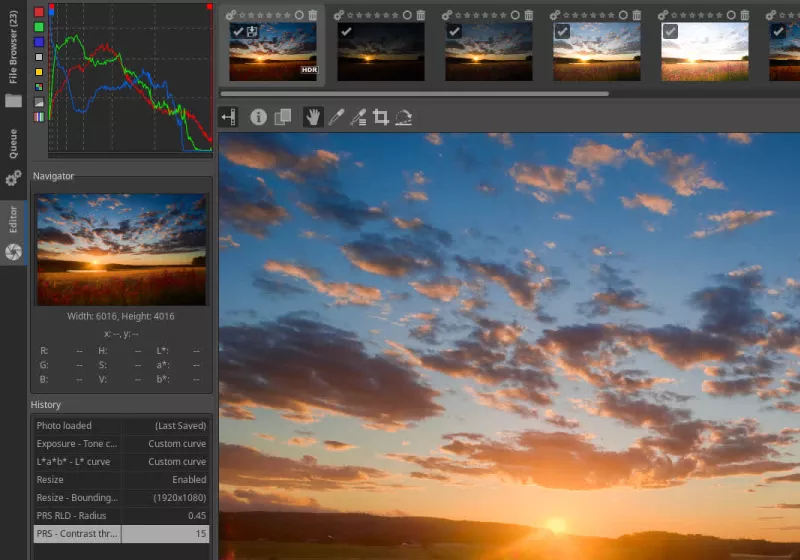The image size is (800, 560).
Task: Open the third filmstrip thumbnail
Action: coord(489,52)
